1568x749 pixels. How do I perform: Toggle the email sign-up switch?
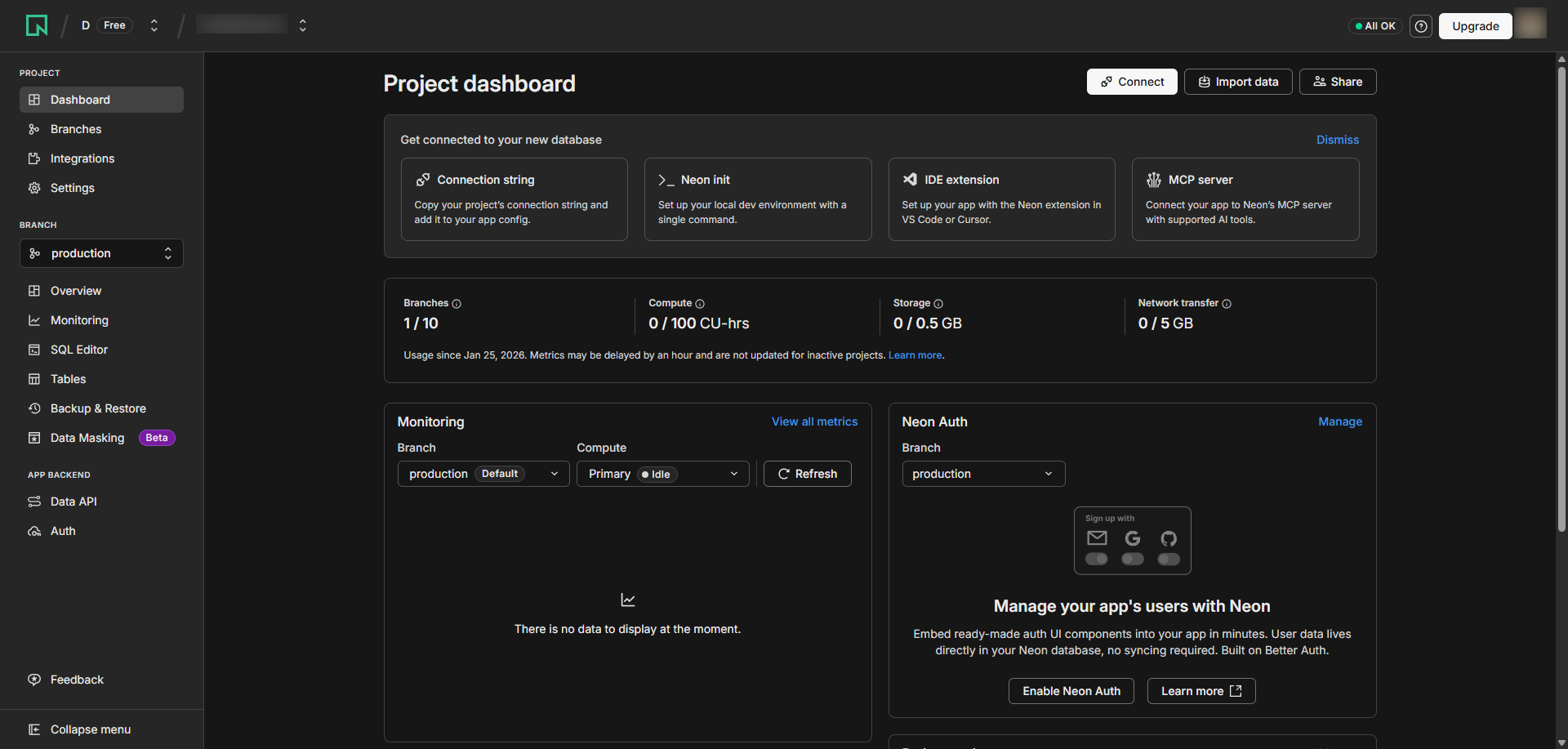(x=1097, y=560)
